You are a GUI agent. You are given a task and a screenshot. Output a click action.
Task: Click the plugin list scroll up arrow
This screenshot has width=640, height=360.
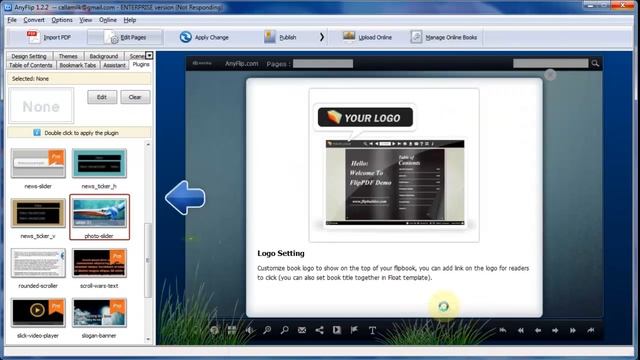pyautogui.click(x=148, y=144)
